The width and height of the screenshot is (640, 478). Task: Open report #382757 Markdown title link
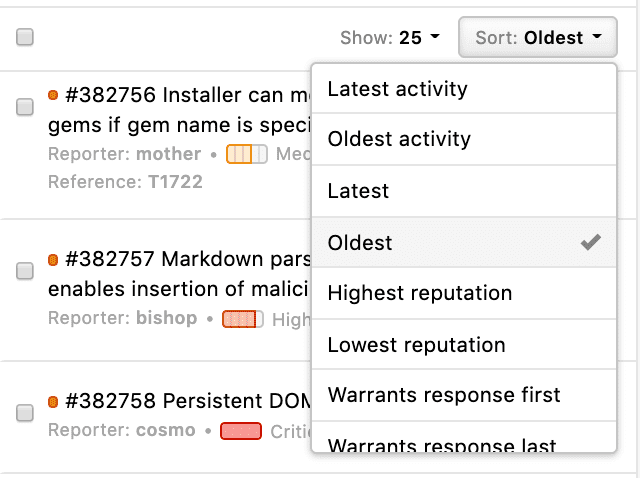click(180, 260)
